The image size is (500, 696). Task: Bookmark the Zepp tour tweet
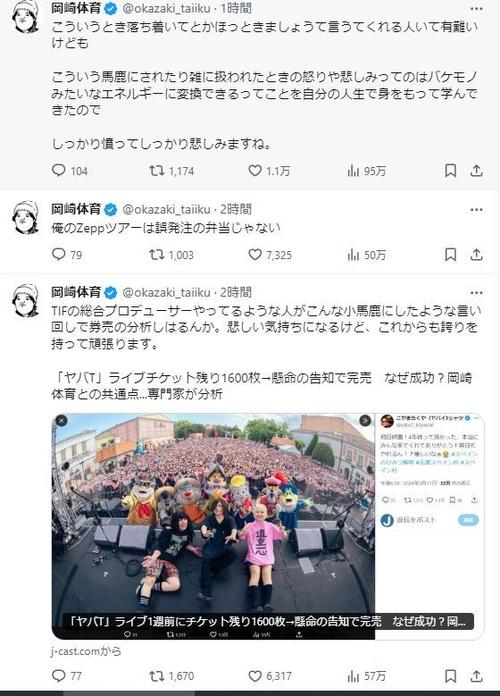coord(450,255)
